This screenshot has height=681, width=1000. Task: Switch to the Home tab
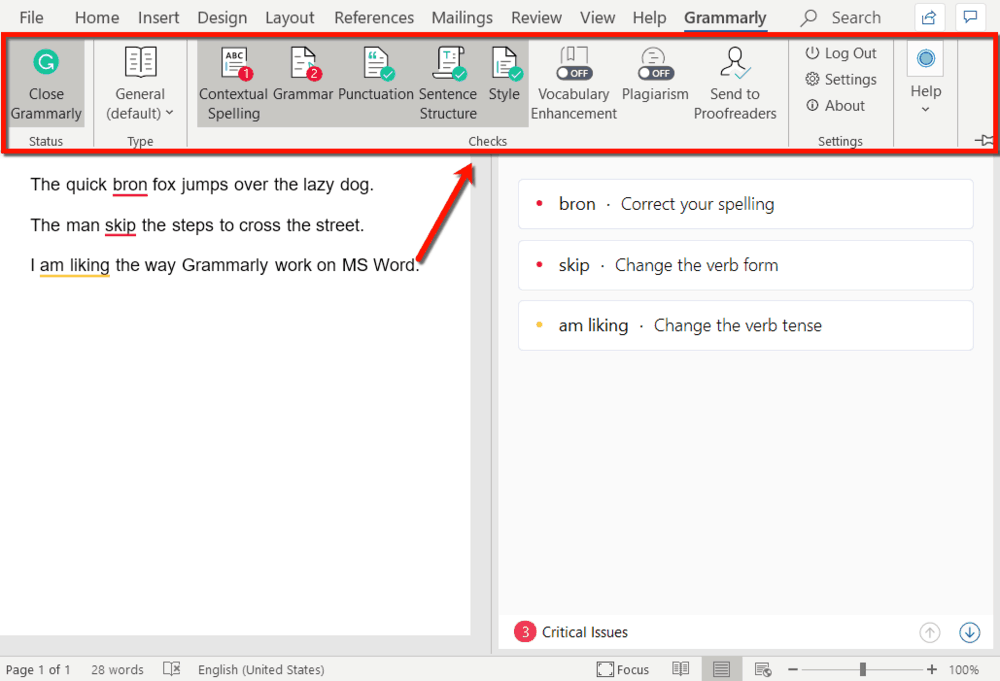[97, 18]
